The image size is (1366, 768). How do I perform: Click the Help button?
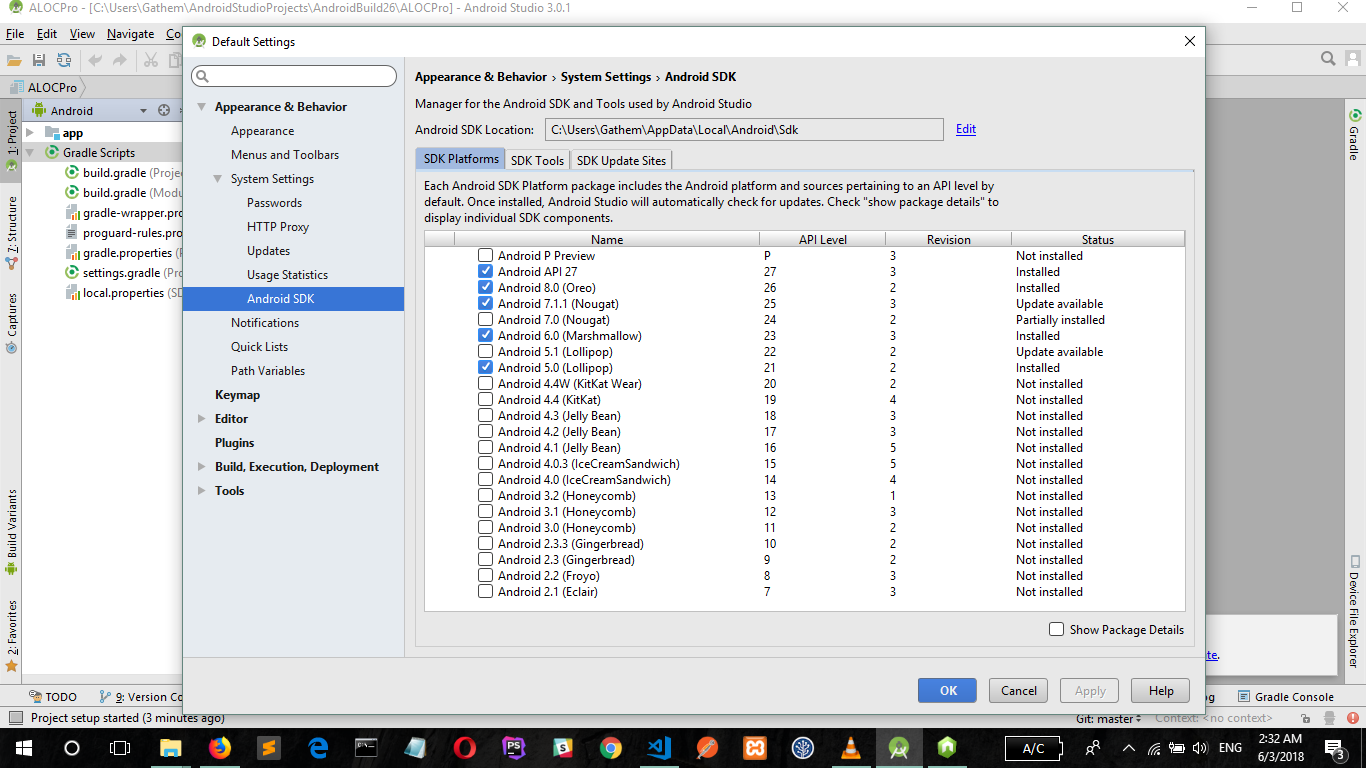1161,690
